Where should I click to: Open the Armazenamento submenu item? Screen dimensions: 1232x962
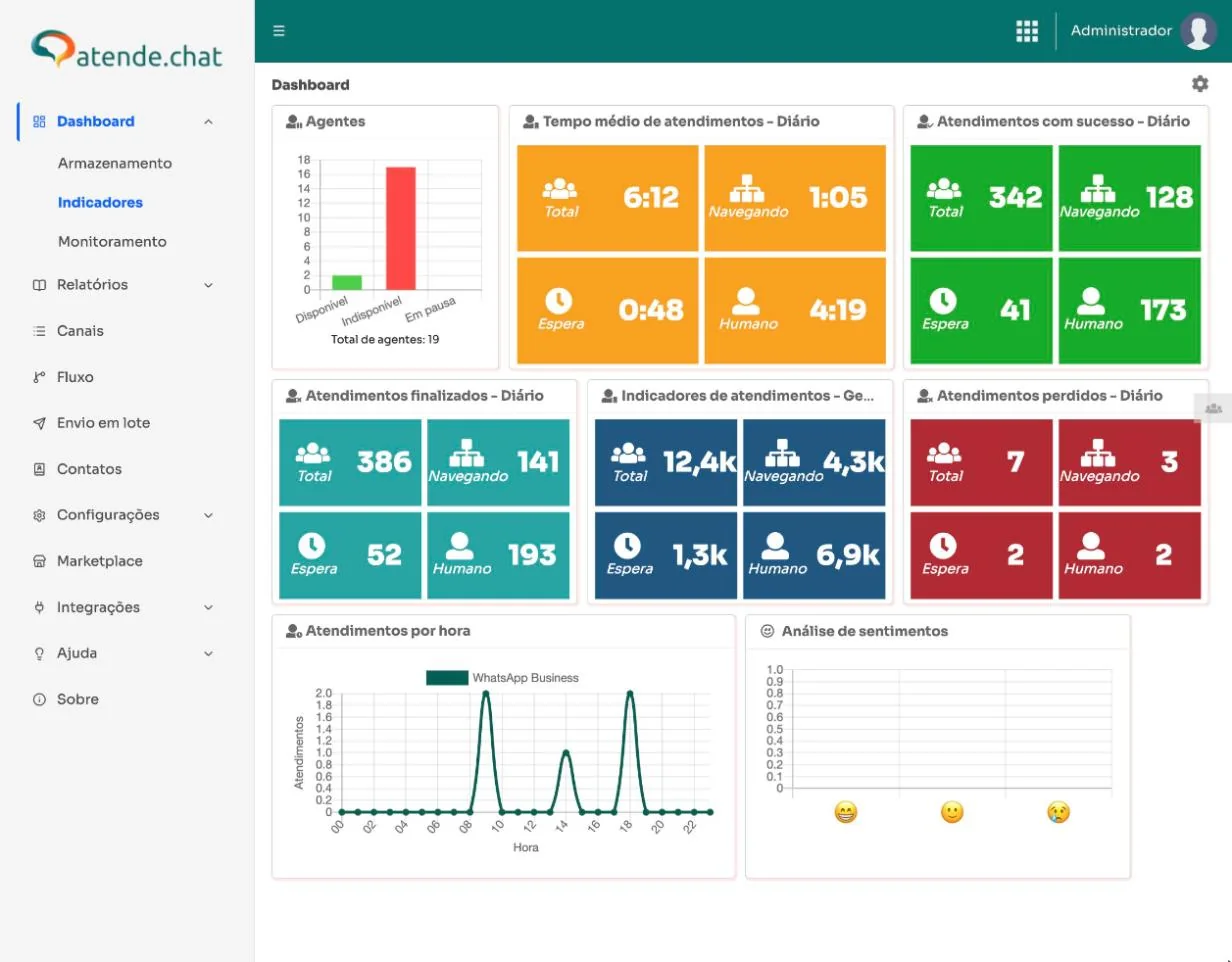coord(115,163)
